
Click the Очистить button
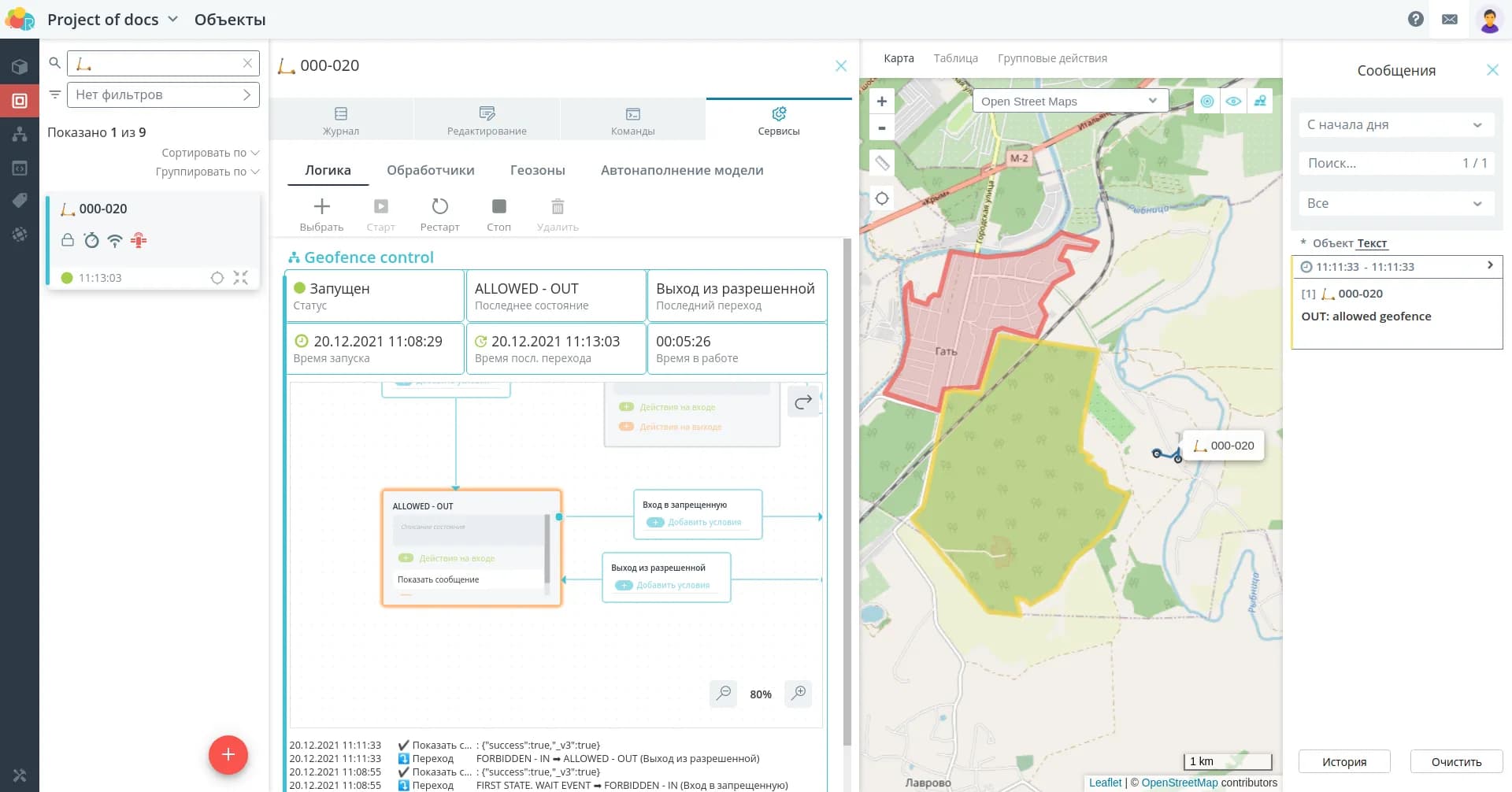(x=1455, y=761)
